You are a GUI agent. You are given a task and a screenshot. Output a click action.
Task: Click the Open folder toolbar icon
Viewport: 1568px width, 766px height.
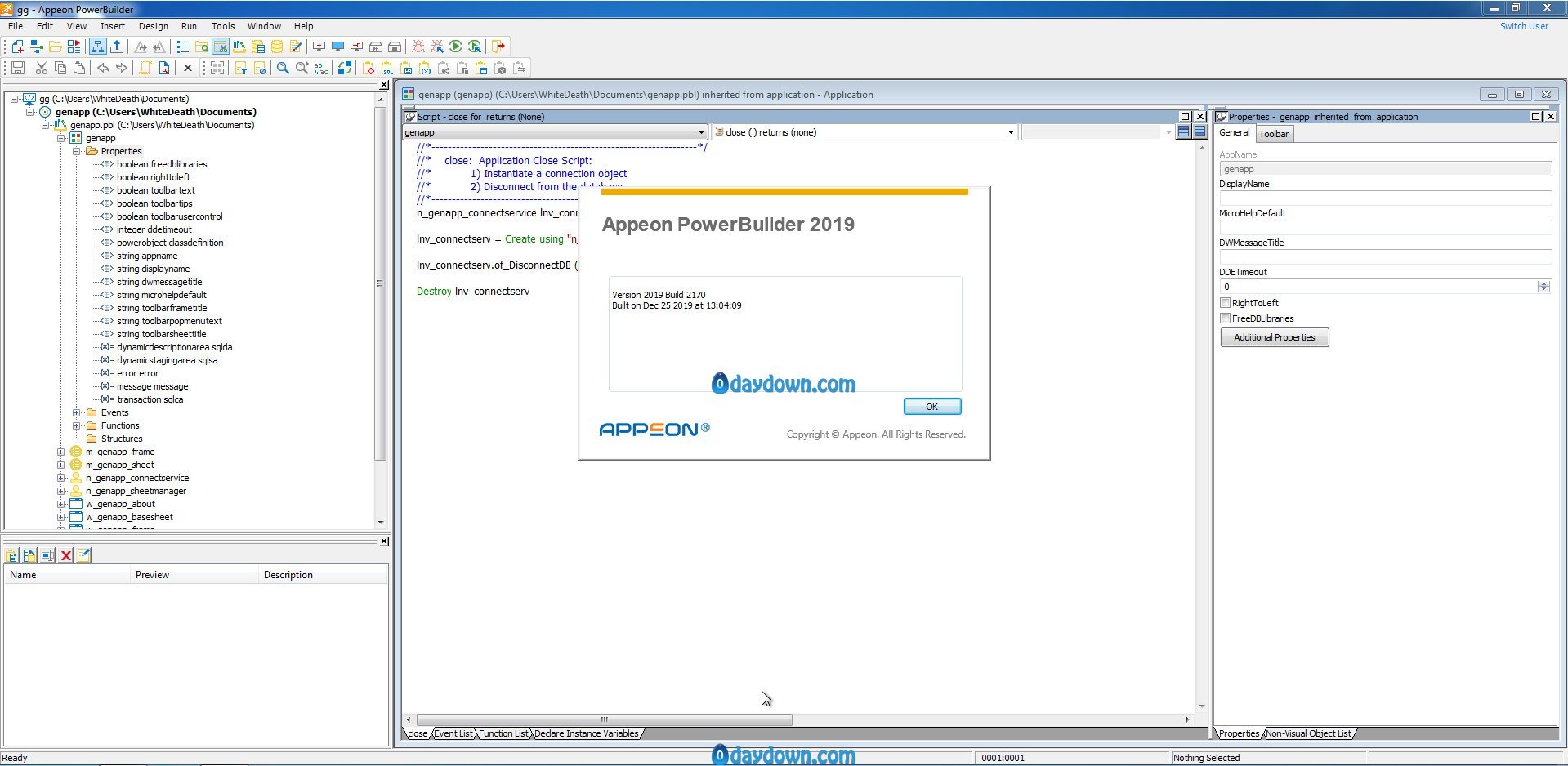(55, 47)
